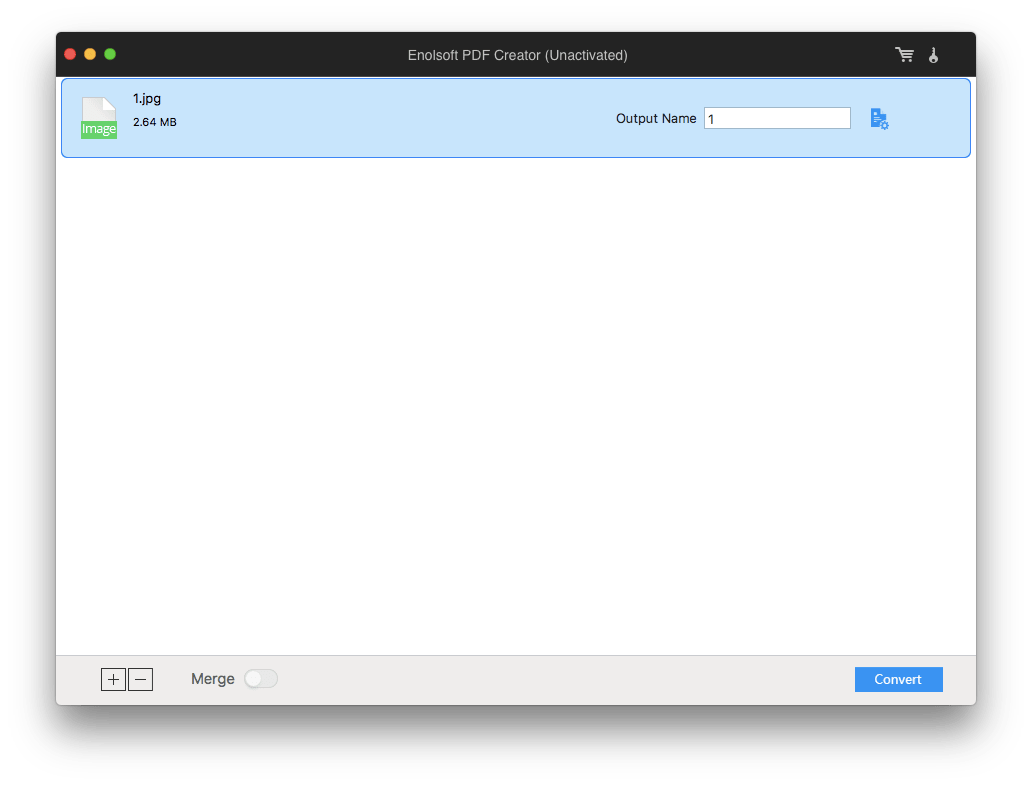Click the 2.64 MB file size text
The width and height of the screenshot is (1032, 785).
(152, 121)
